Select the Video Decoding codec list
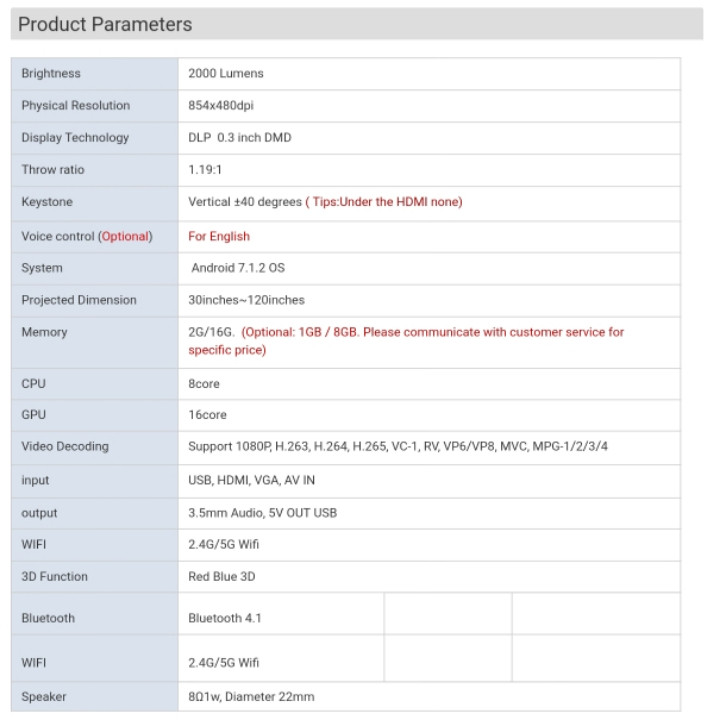 click(x=398, y=447)
